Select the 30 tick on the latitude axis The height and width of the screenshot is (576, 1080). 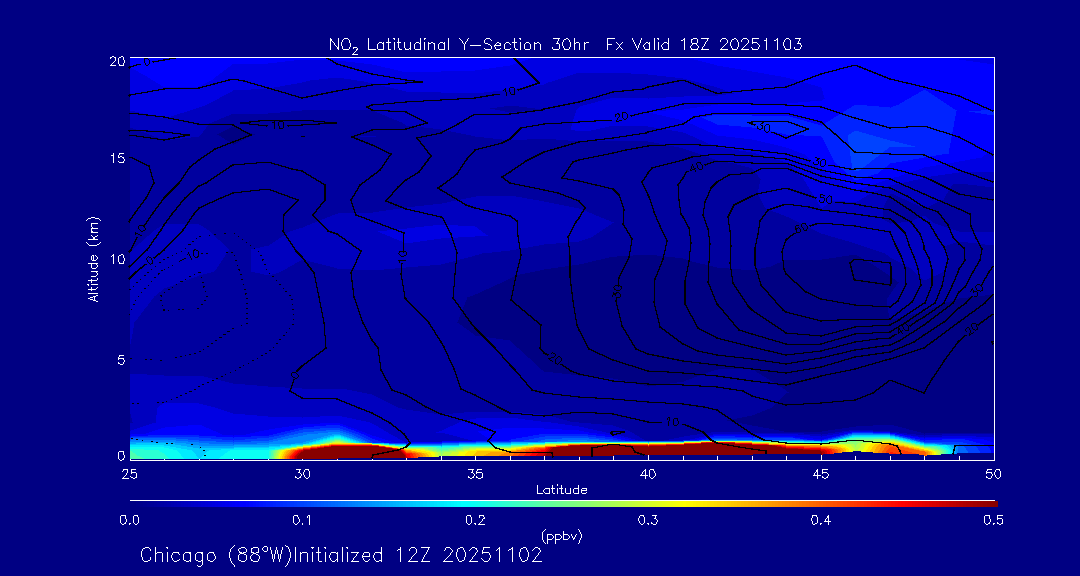pos(302,474)
